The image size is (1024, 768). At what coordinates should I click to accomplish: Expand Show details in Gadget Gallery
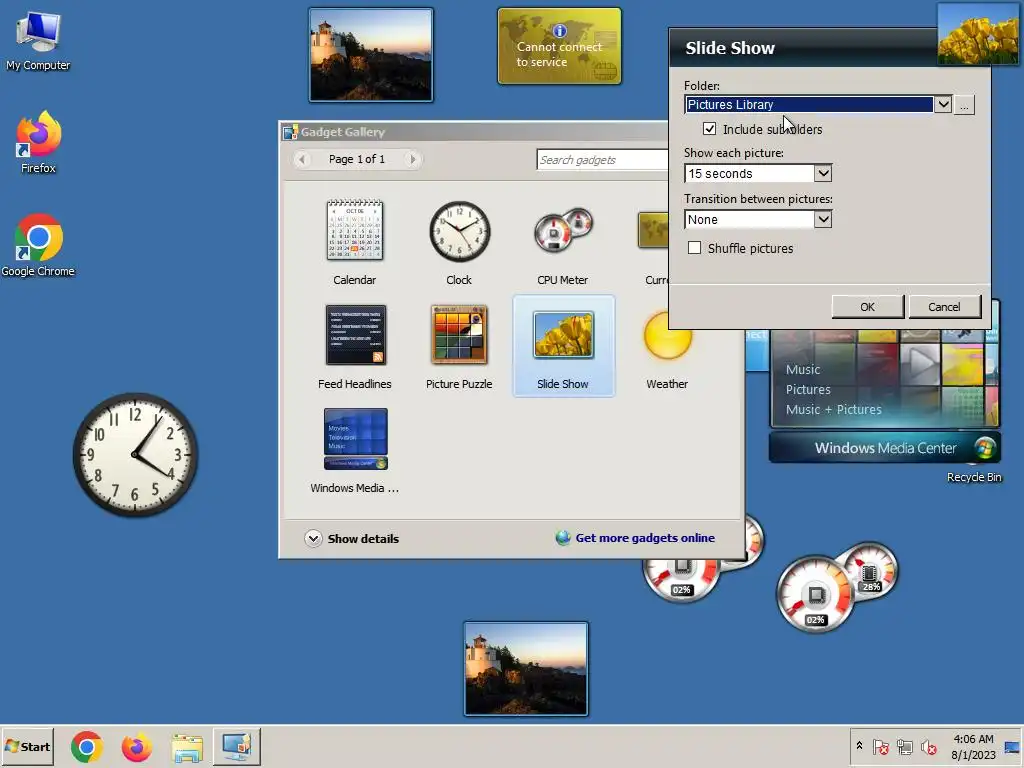[352, 539]
